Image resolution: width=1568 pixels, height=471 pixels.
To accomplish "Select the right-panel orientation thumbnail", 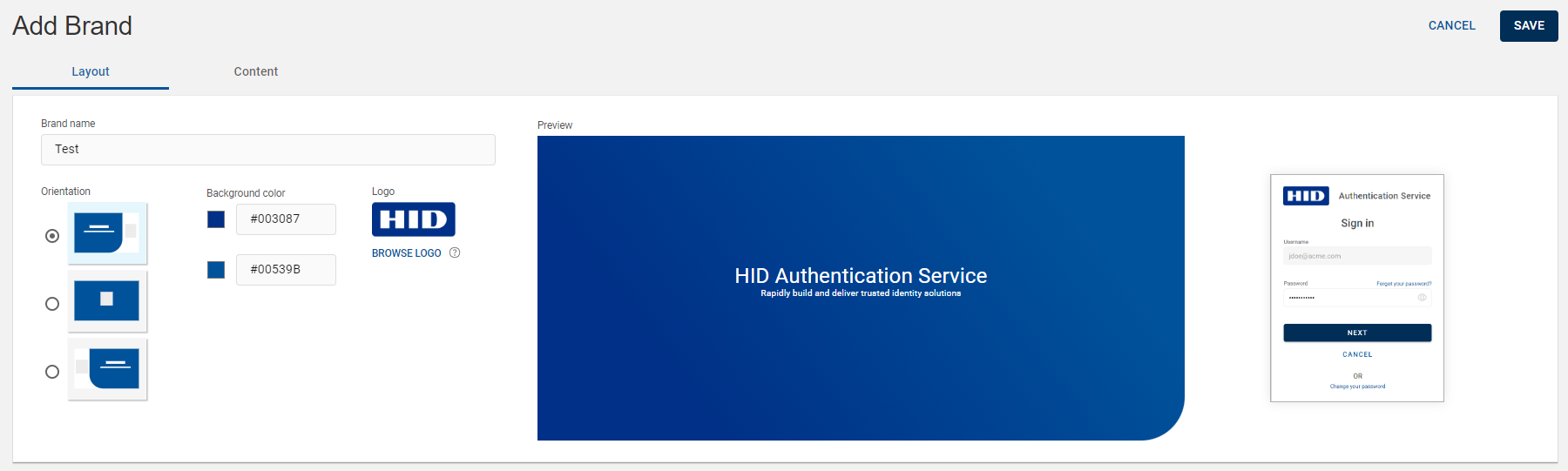I will (x=107, y=369).
